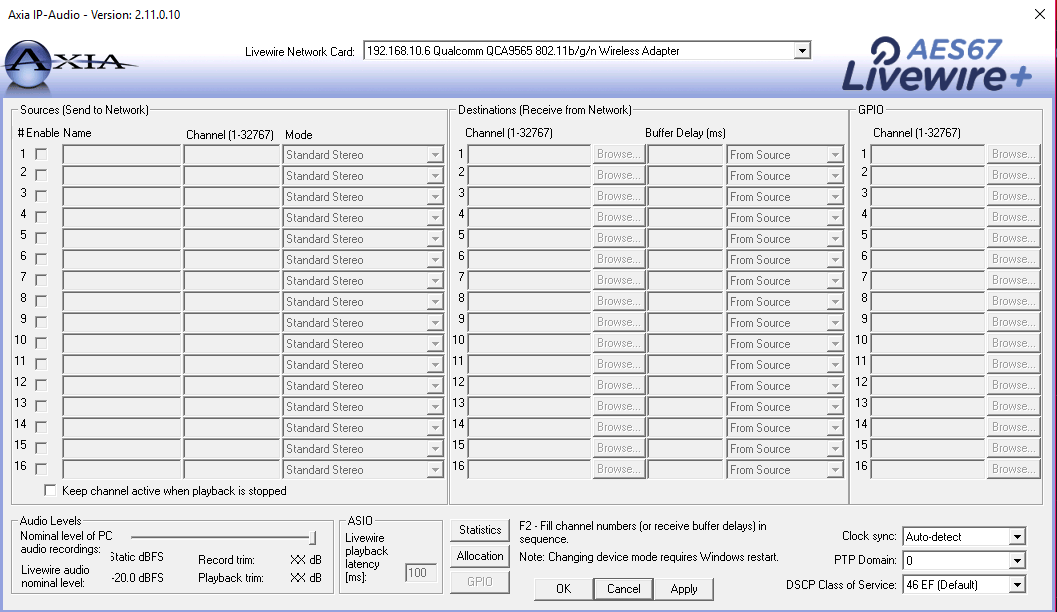Click Browse for destination 16

tap(618, 469)
